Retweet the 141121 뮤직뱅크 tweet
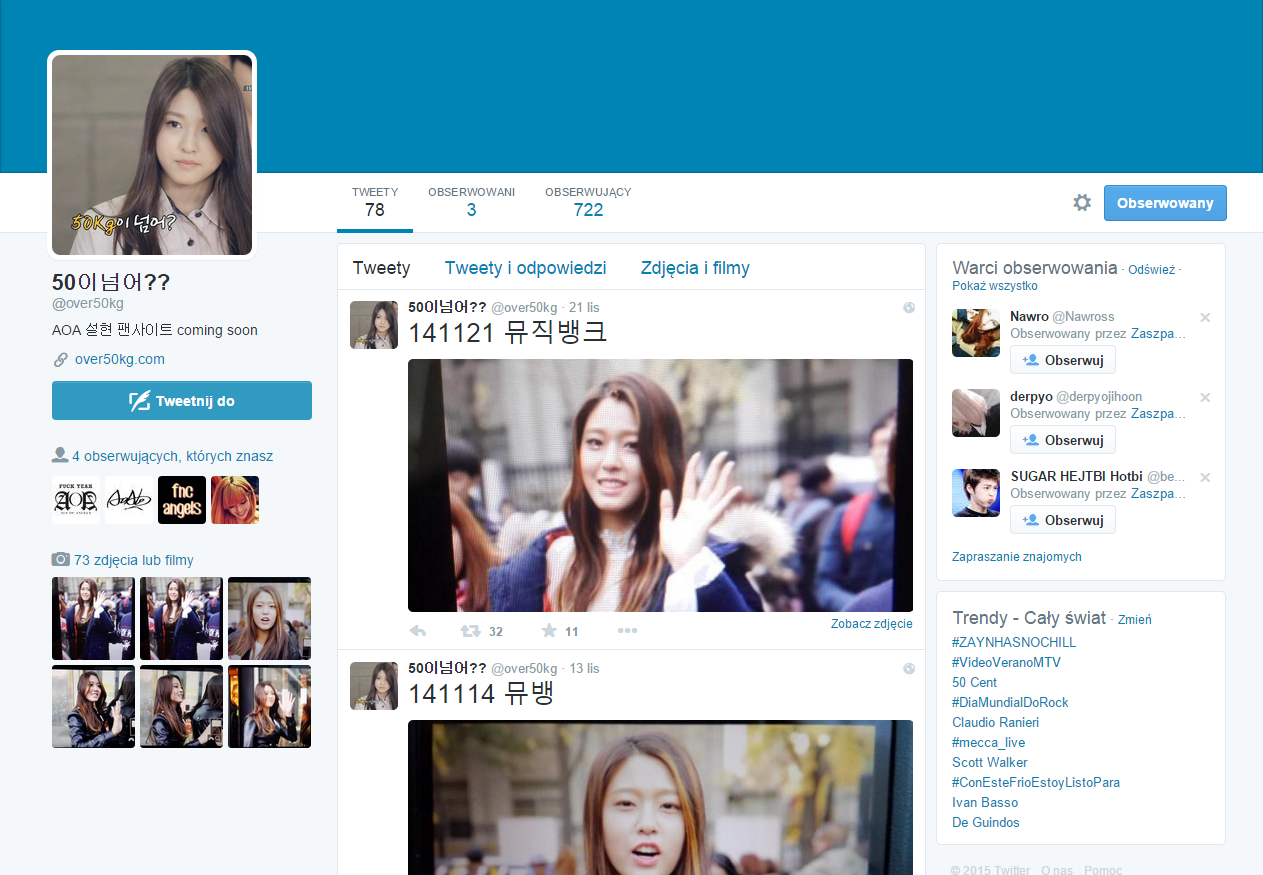The width and height of the screenshot is (1263, 875). [x=470, y=631]
